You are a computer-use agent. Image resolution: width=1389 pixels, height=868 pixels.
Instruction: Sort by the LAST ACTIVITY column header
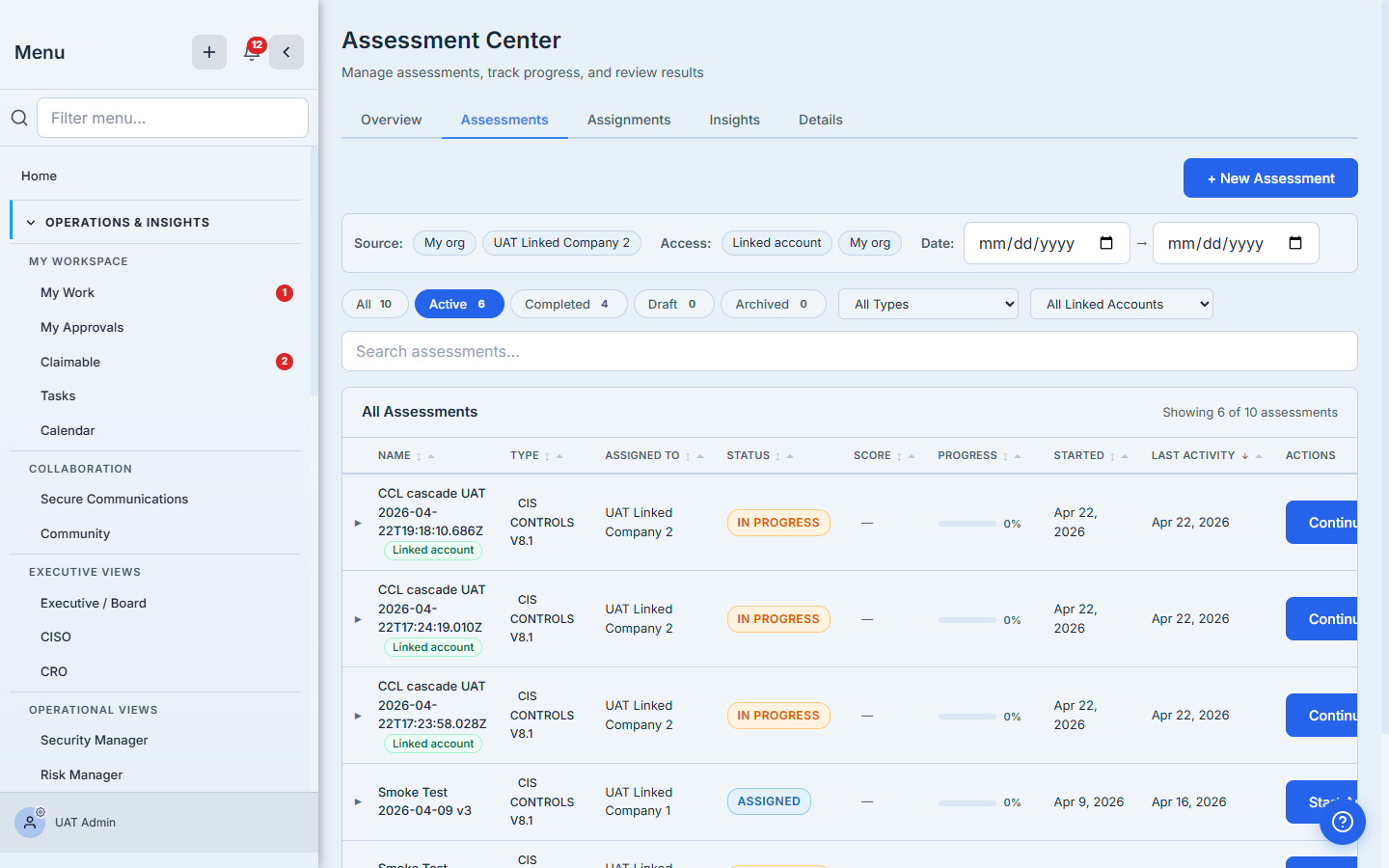(x=1206, y=455)
